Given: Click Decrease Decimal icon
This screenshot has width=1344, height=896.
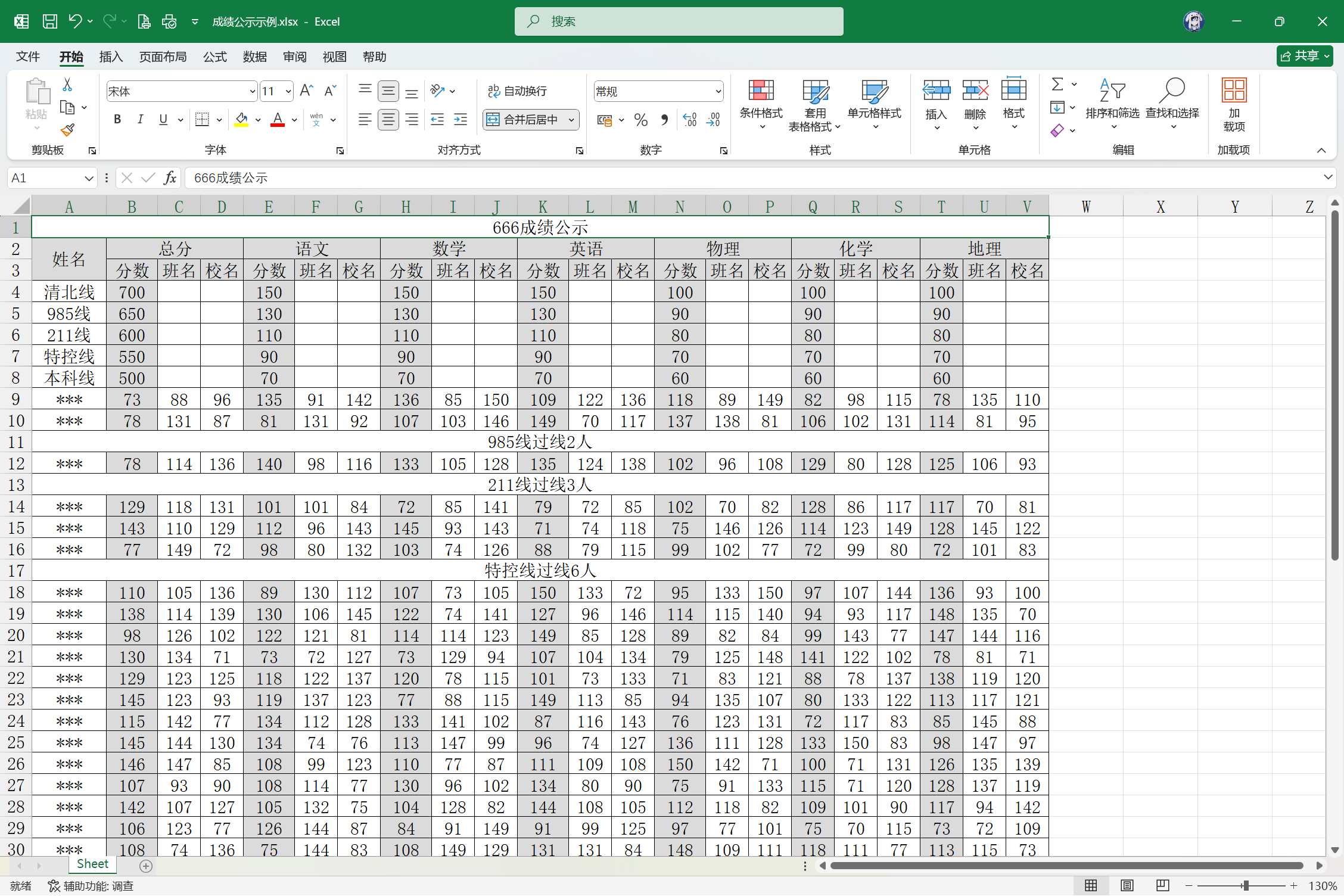Looking at the screenshot, I should tap(713, 120).
